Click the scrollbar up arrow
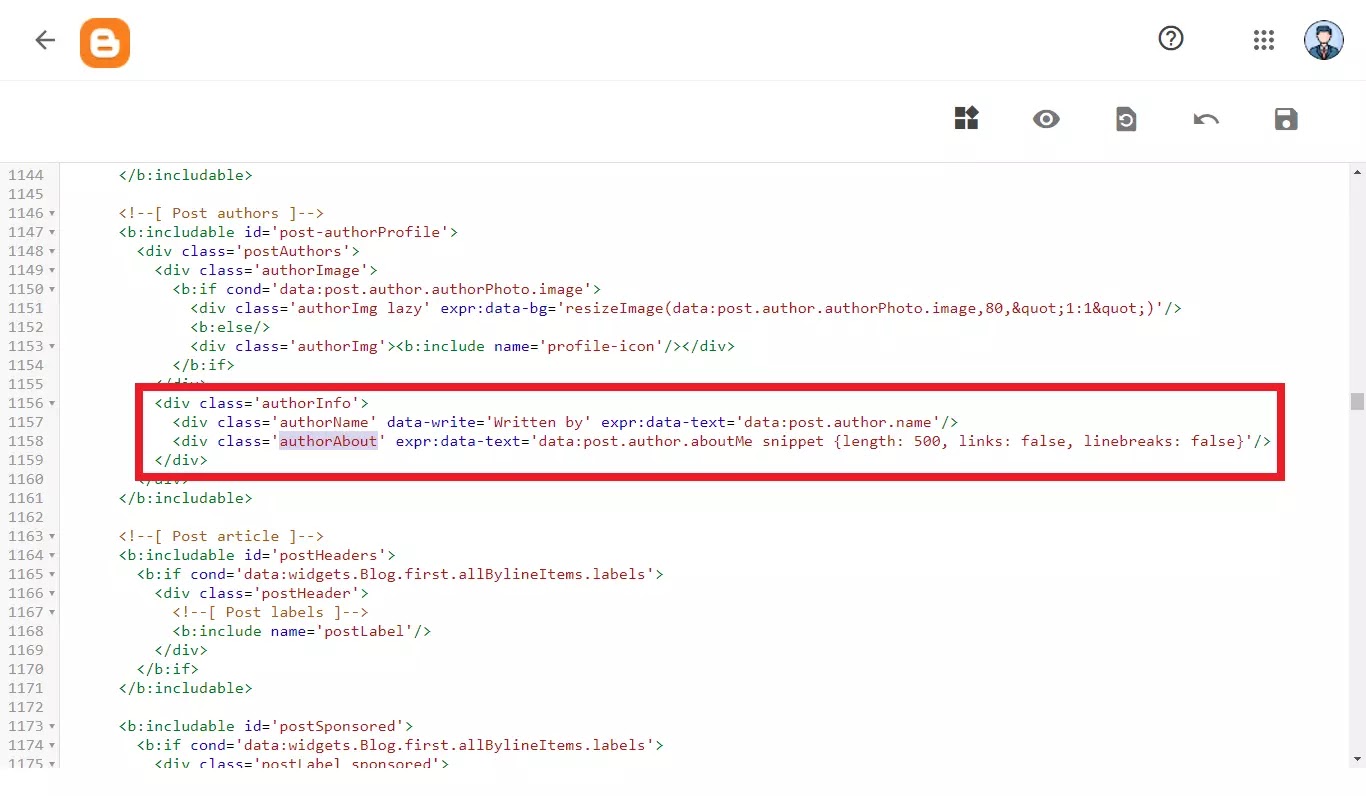 [1357, 172]
